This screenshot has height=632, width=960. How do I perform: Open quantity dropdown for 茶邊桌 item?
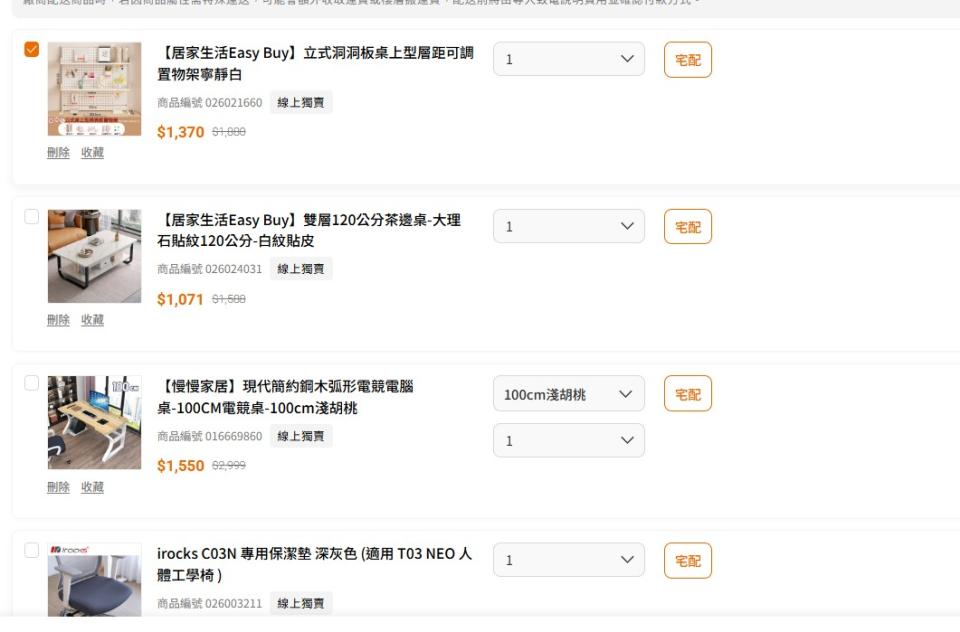click(x=569, y=226)
